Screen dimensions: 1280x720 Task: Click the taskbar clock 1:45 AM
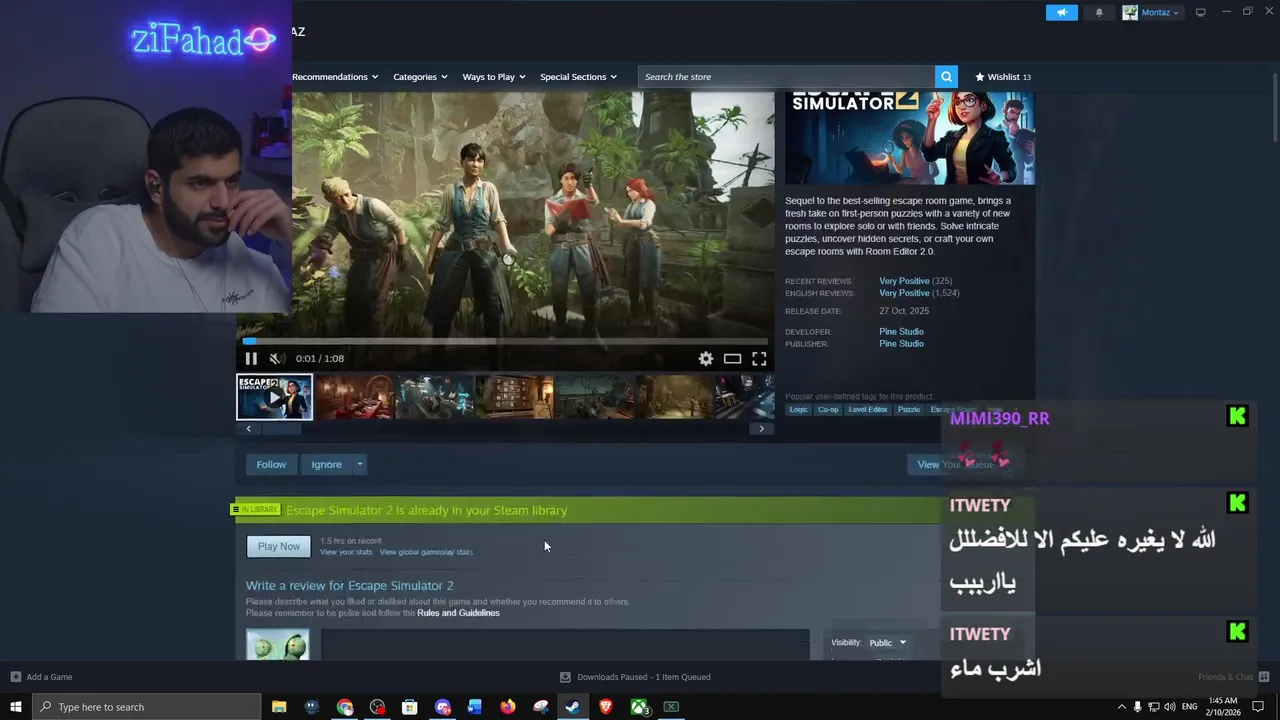tap(1223, 707)
